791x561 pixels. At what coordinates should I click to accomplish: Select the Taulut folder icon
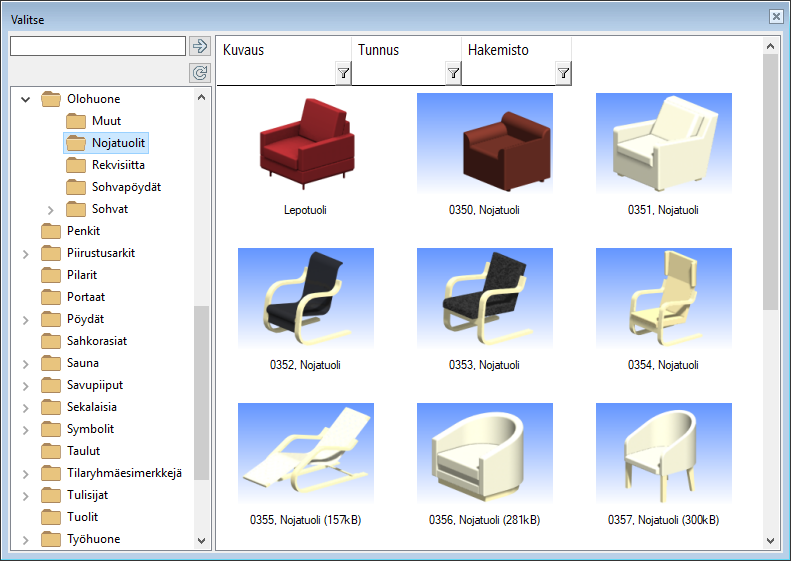51,451
